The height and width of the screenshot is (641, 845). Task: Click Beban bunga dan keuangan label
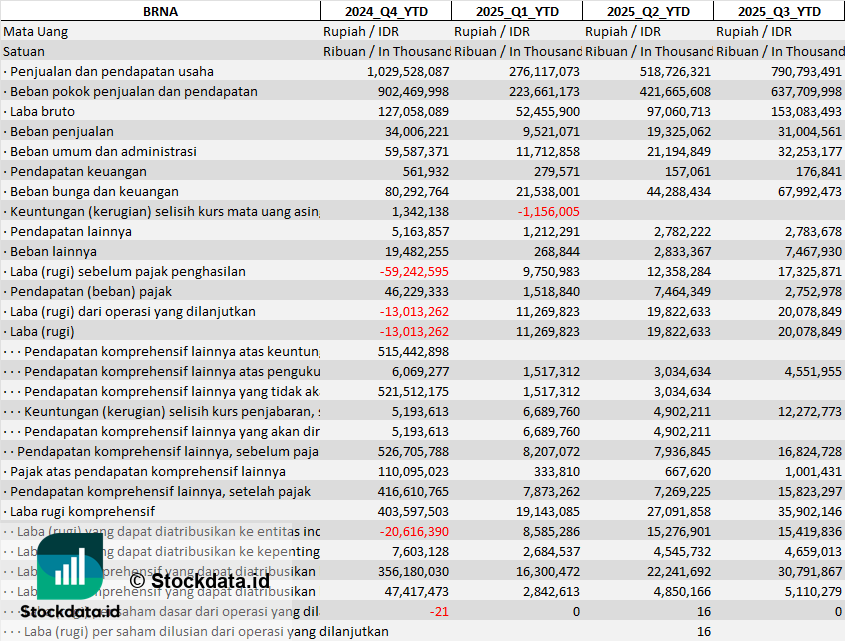(x=94, y=191)
